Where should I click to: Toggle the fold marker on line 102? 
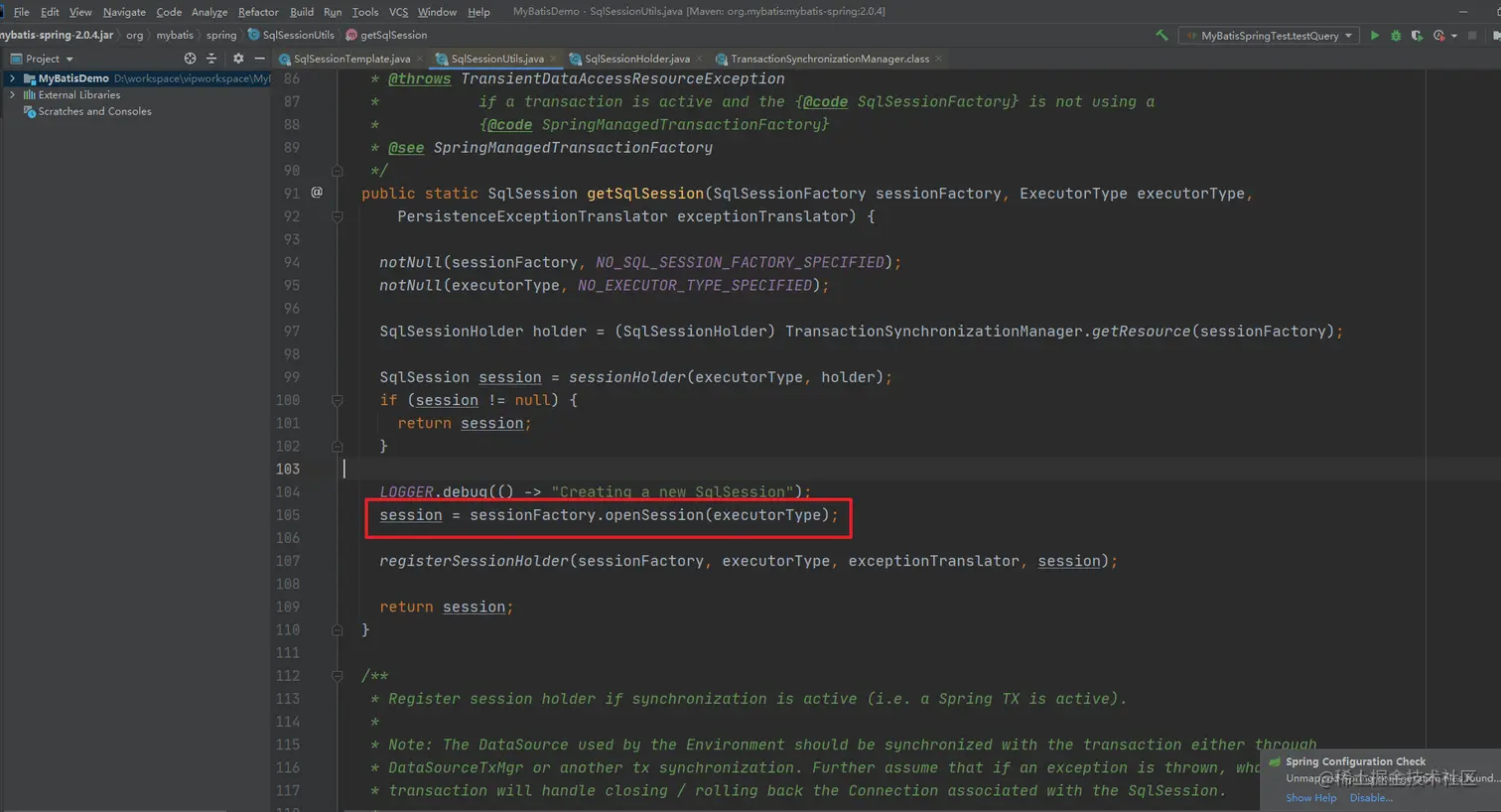click(337, 446)
